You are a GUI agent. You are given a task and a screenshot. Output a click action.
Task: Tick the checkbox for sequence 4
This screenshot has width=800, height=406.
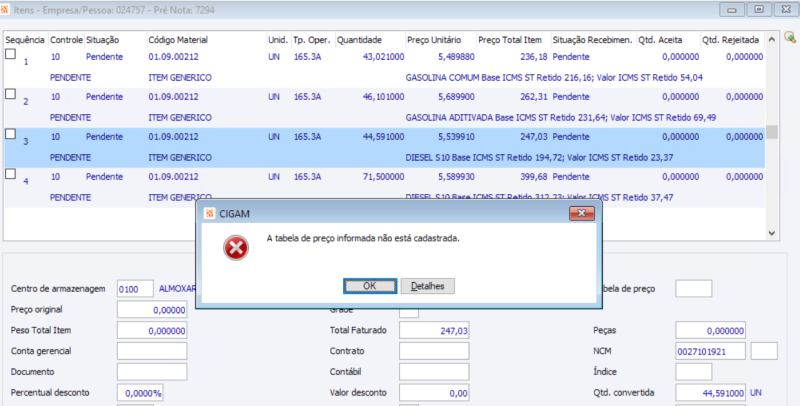point(10,174)
